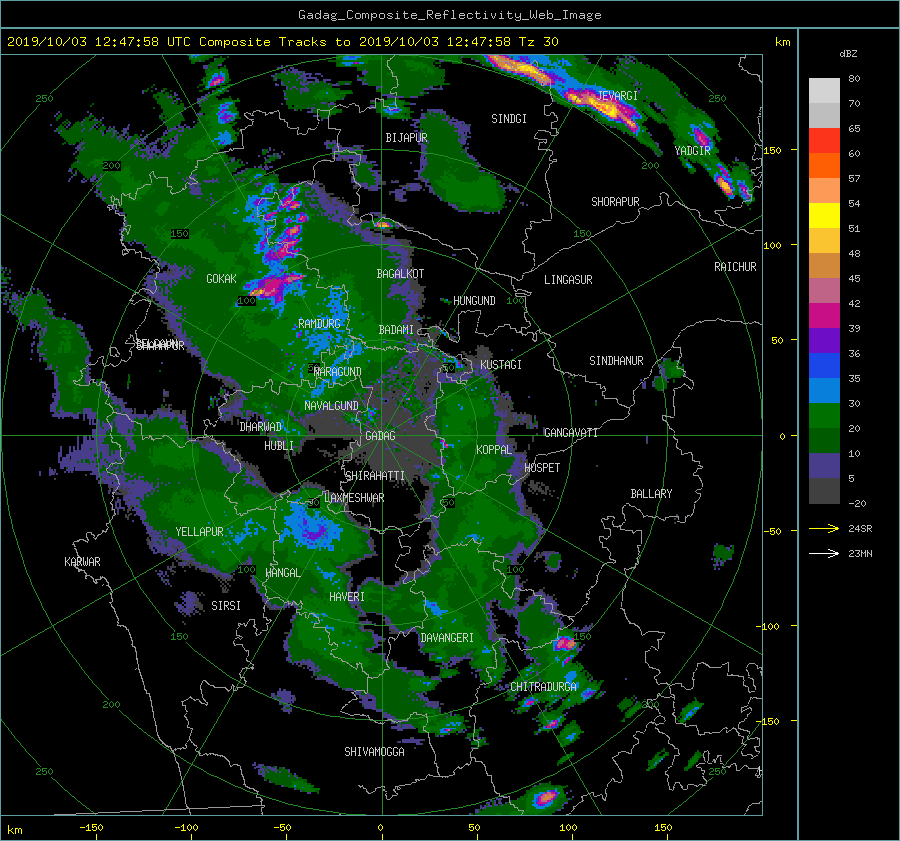Pick the light gray 70–80 dBZ swatch
This screenshot has width=900, height=841.
pos(824,91)
